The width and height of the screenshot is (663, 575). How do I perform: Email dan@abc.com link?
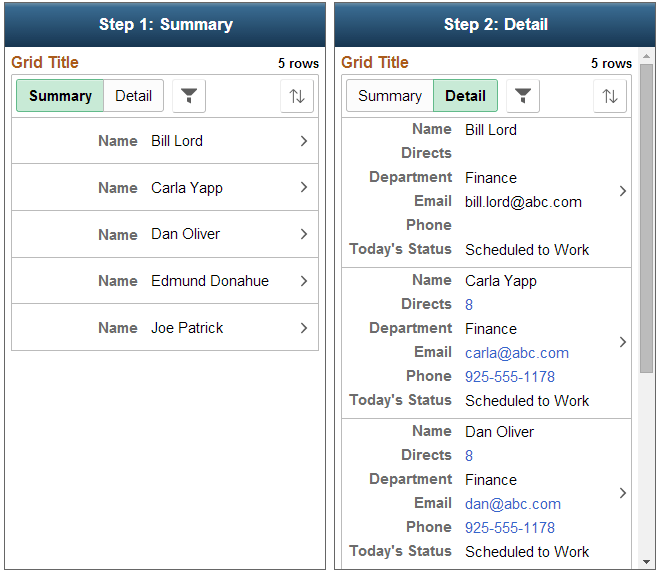tap(512, 504)
